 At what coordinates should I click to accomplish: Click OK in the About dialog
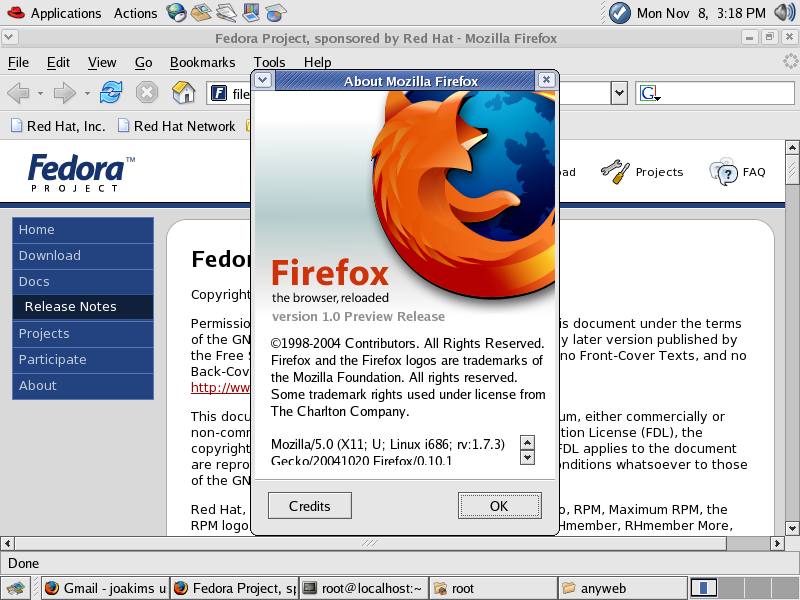click(x=499, y=506)
